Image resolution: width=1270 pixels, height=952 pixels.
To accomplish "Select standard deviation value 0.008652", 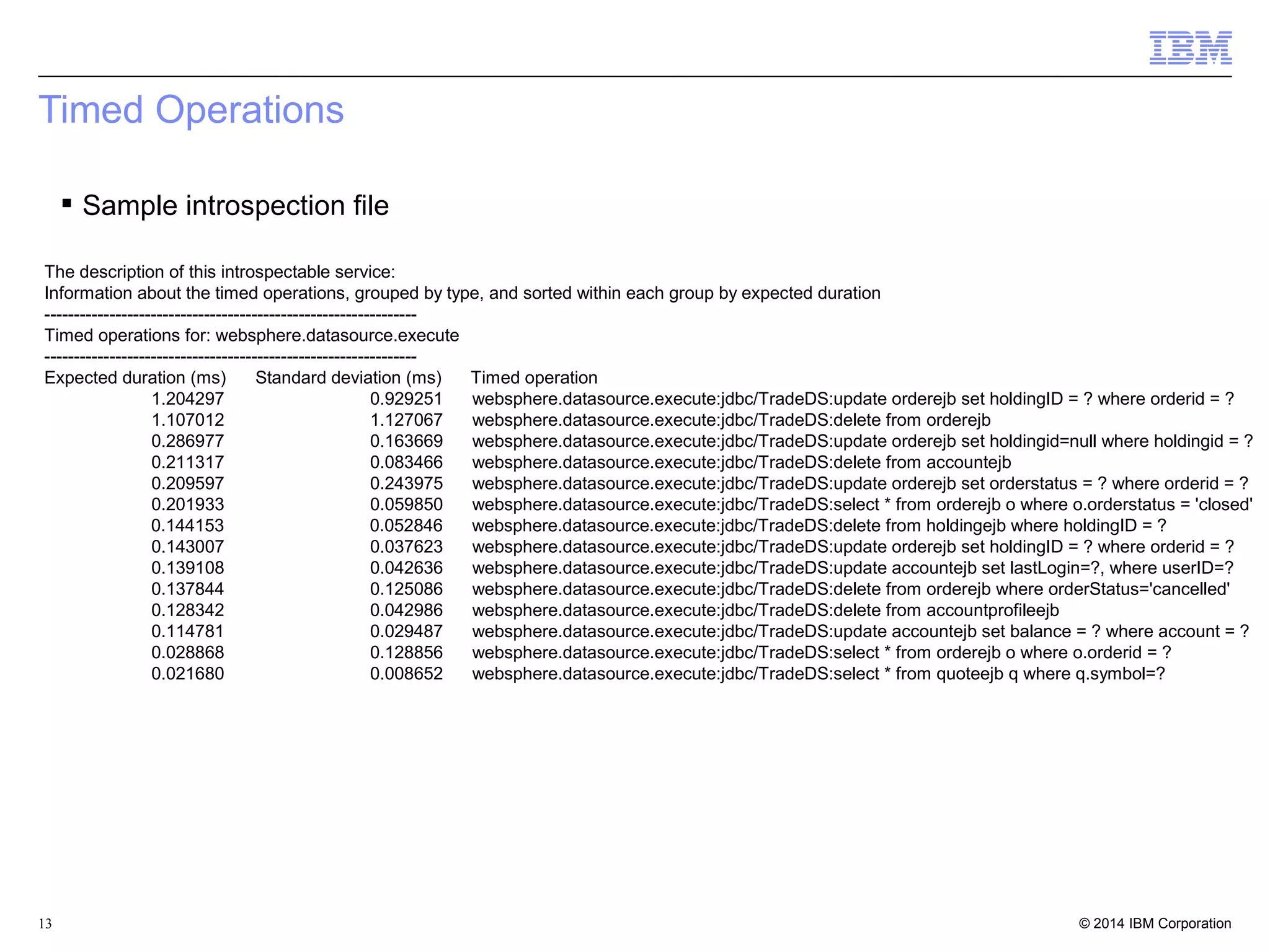I will coord(406,673).
